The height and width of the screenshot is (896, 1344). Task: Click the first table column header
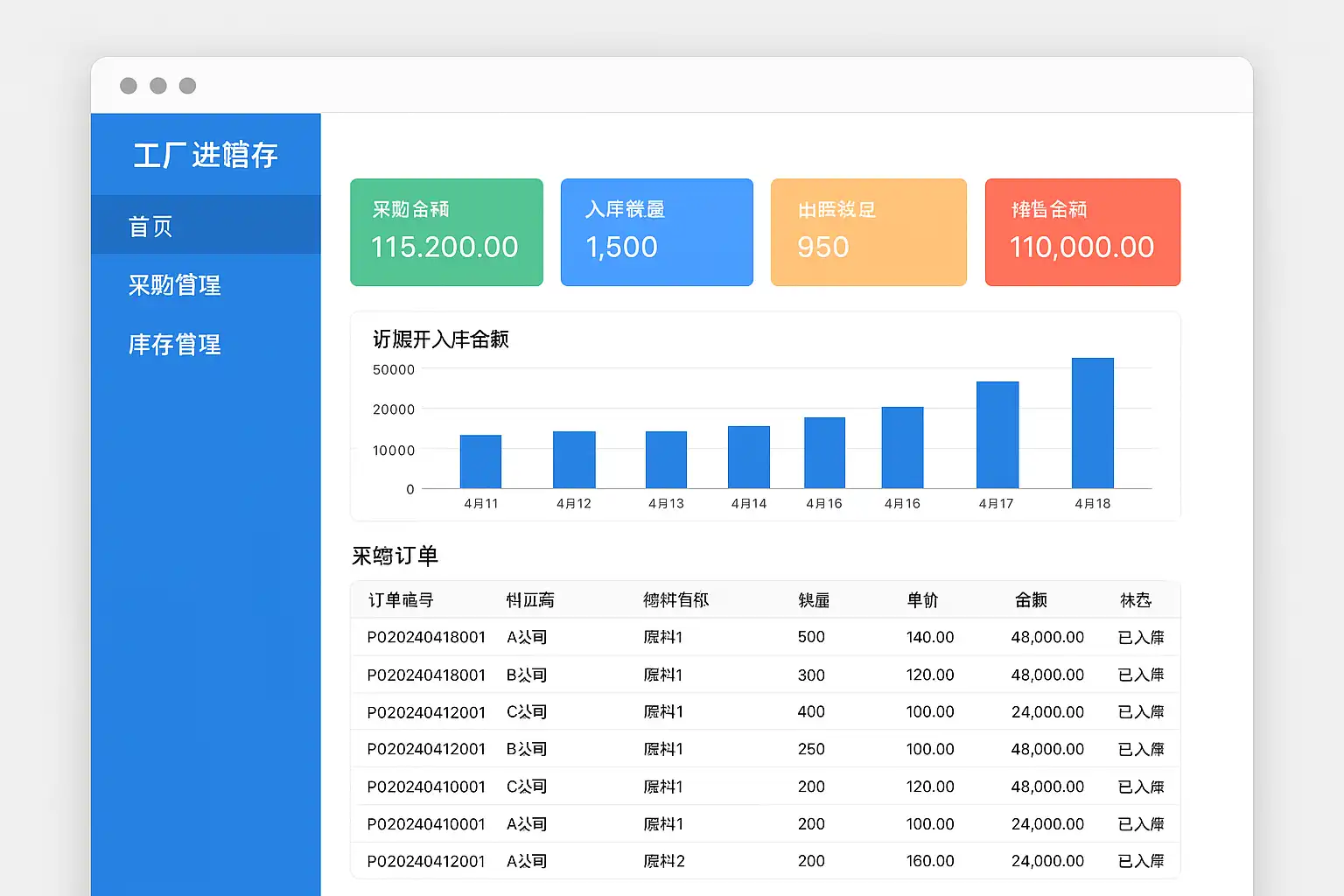tap(401, 600)
